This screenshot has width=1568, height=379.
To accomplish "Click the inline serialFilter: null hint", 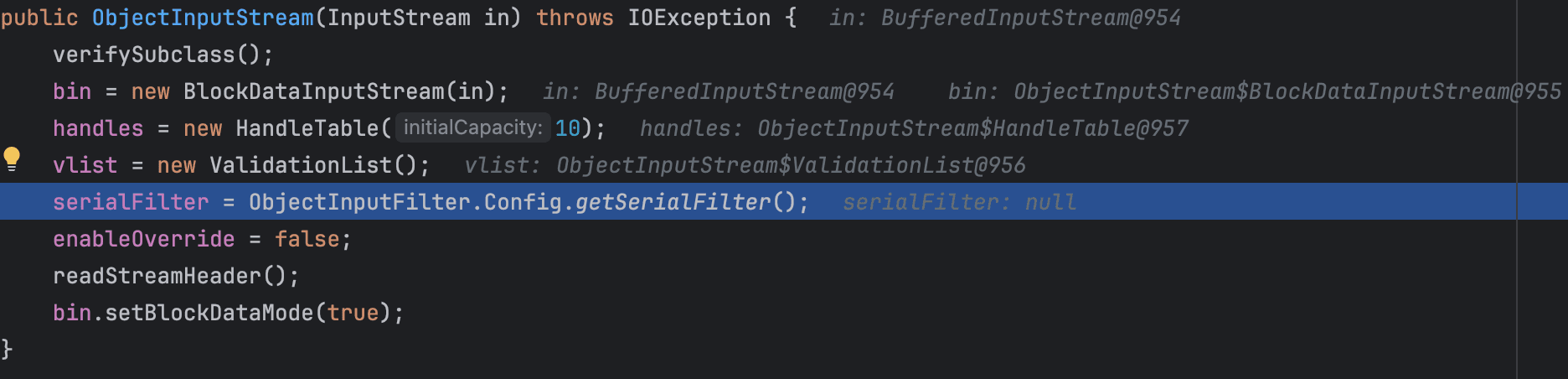I will click(x=959, y=202).
